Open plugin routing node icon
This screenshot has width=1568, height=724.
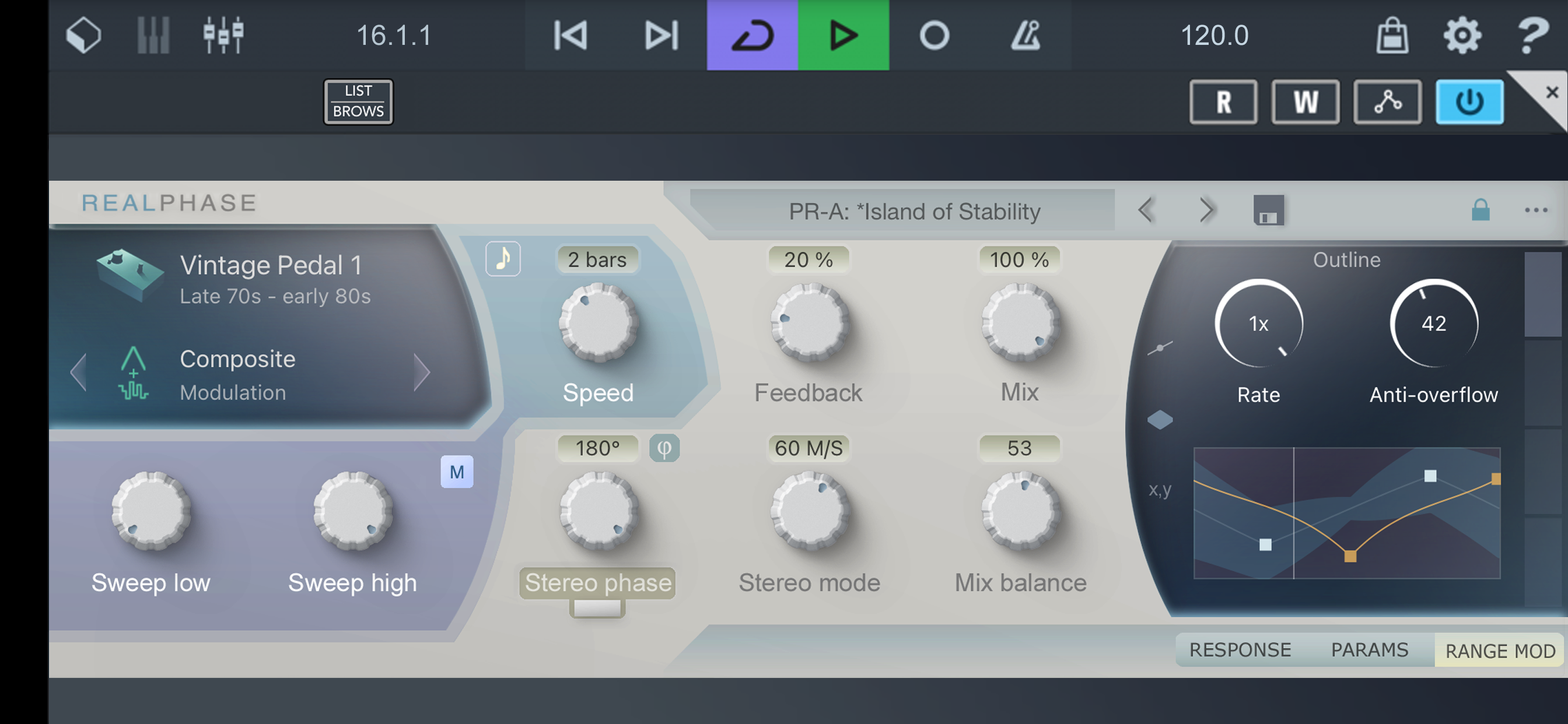pos(1387,101)
